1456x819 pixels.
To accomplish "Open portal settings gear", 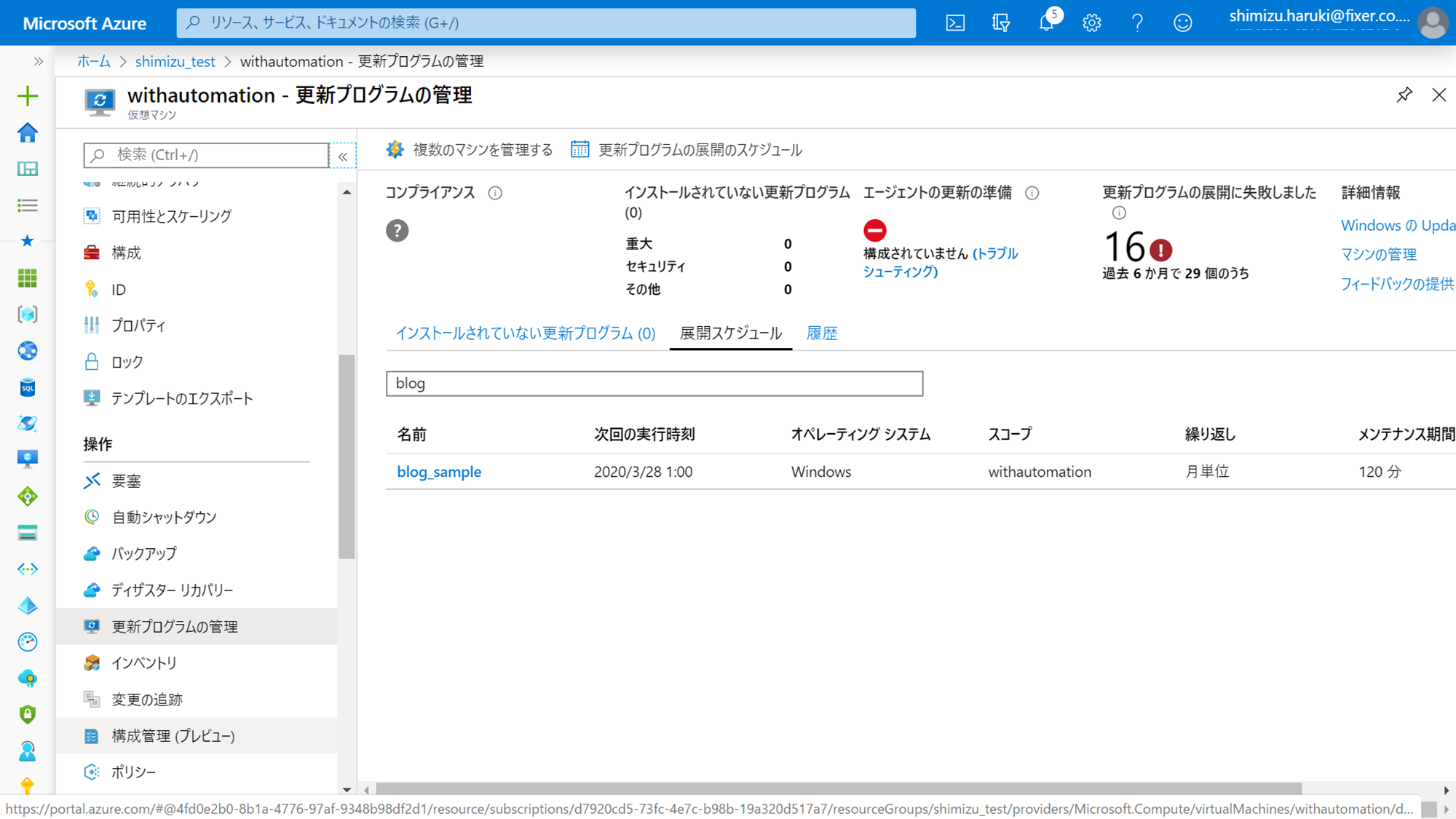I will pyautogui.click(x=1091, y=23).
